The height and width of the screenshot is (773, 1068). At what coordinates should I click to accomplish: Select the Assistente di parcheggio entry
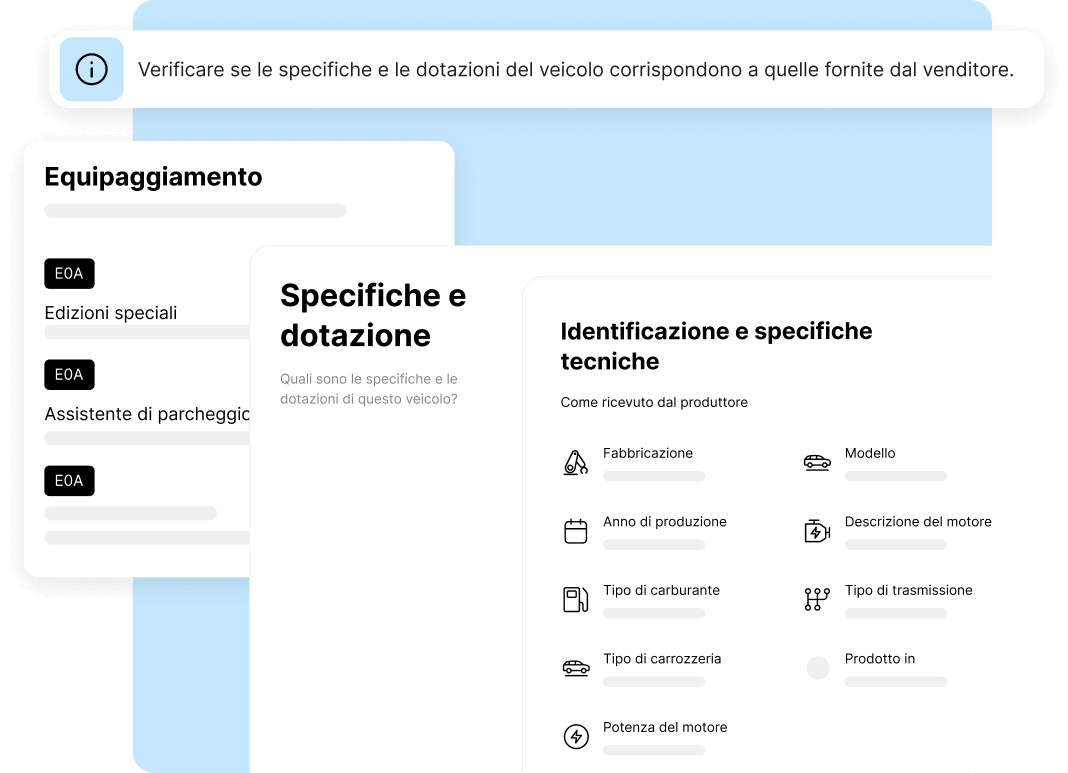[x=146, y=414]
